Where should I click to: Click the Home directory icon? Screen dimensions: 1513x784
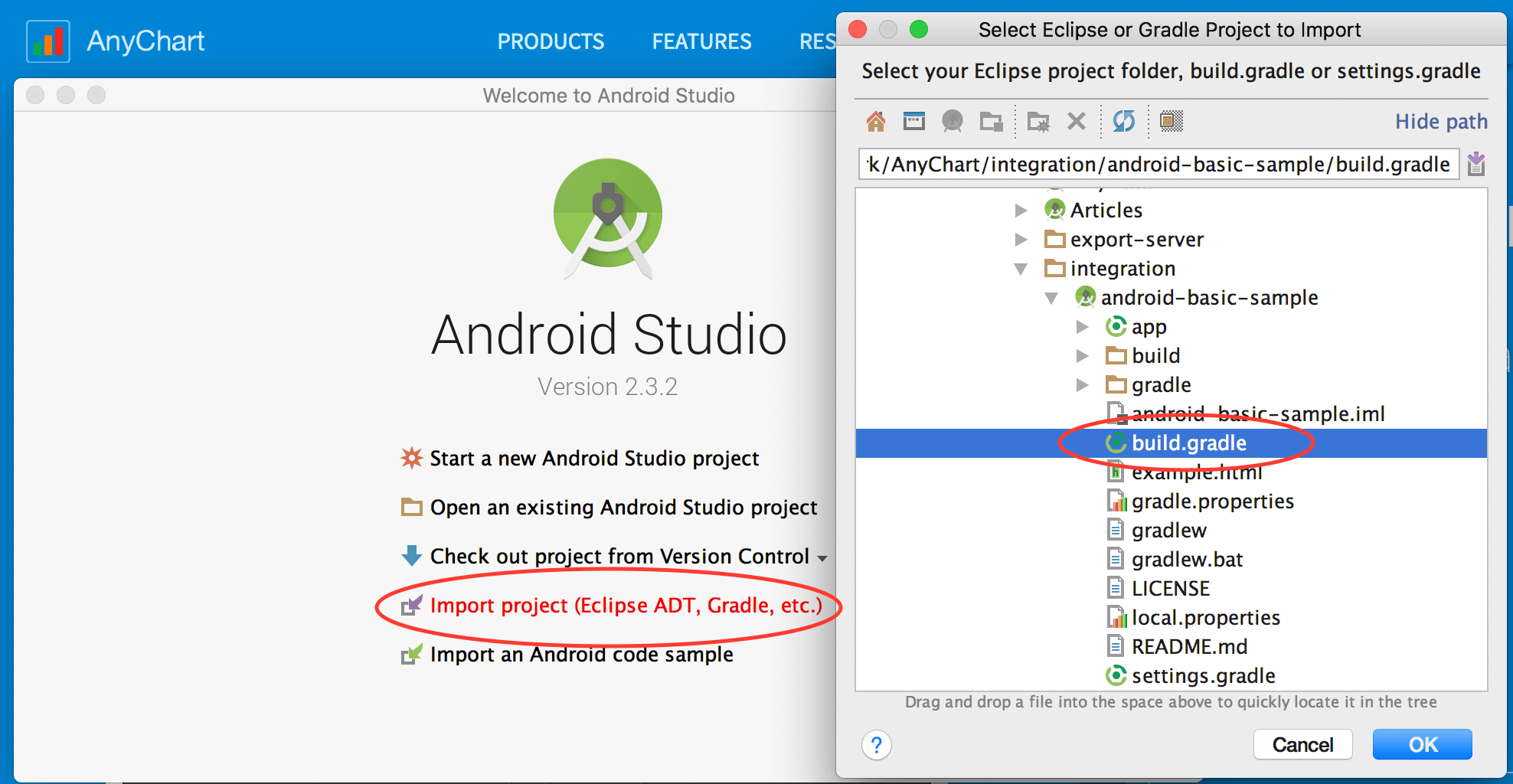[876, 121]
